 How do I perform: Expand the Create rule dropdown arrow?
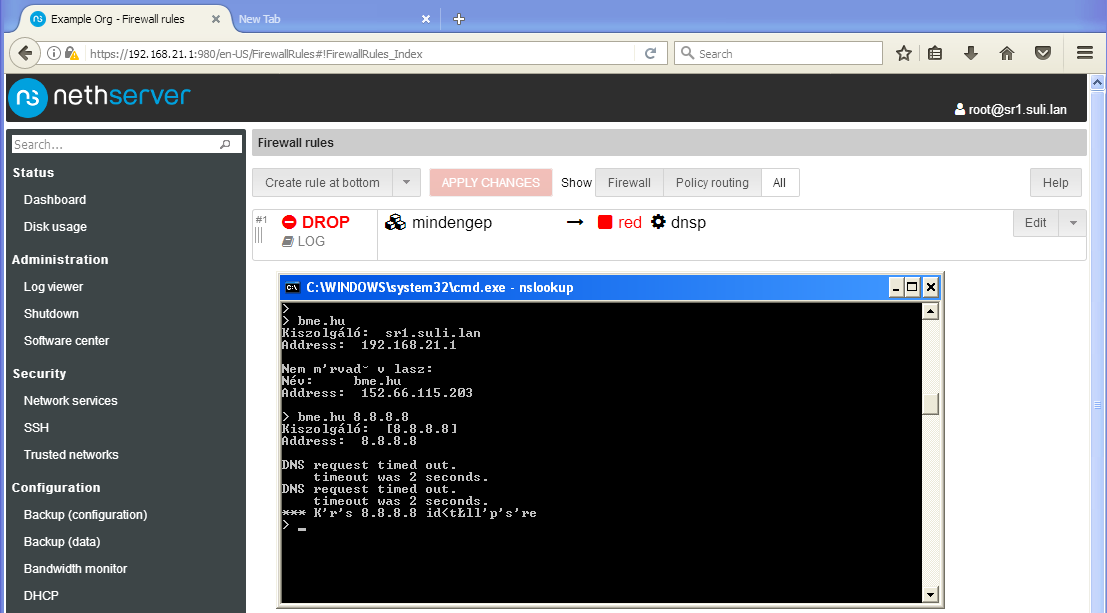click(406, 183)
